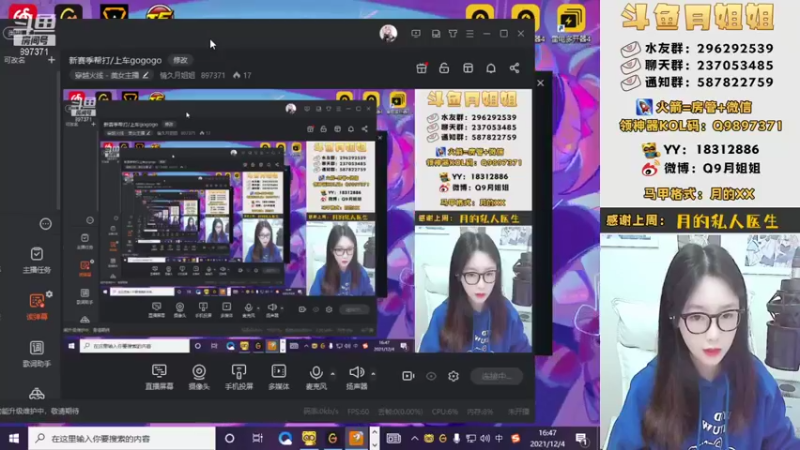The height and width of the screenshot is (450, 800).
Task: Toggle the preview eye icon
Action: click(x=431, y=376)
